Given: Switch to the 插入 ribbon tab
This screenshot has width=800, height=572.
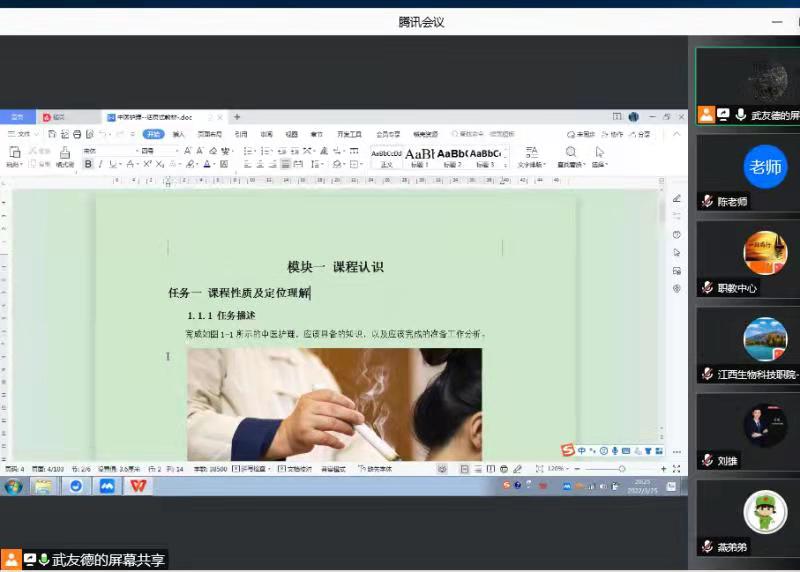Looking at the screenshot, I should [179, 133].
